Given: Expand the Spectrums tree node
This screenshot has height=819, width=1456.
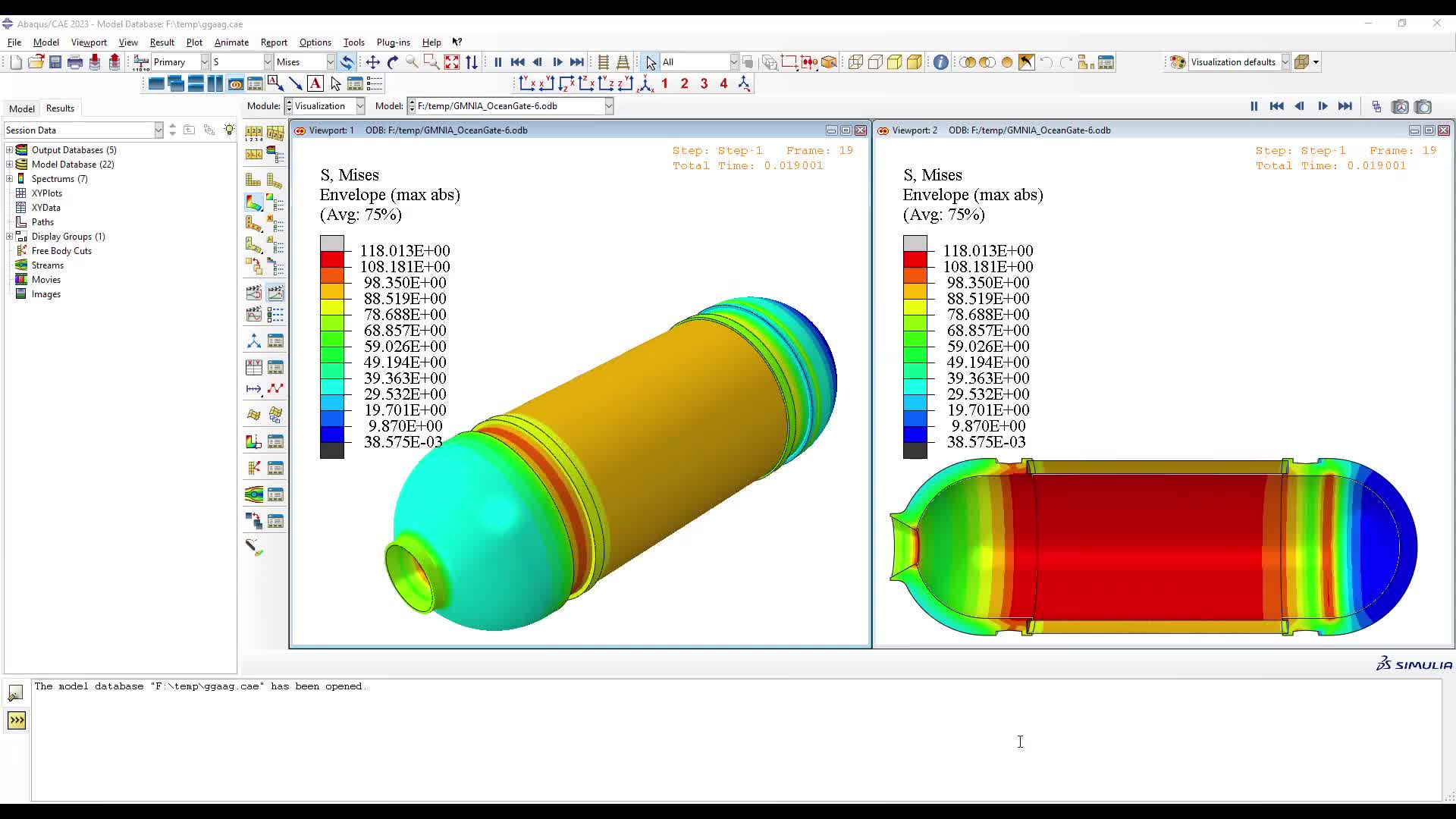Looking at the screenshot, I should (x=10, y=179).
